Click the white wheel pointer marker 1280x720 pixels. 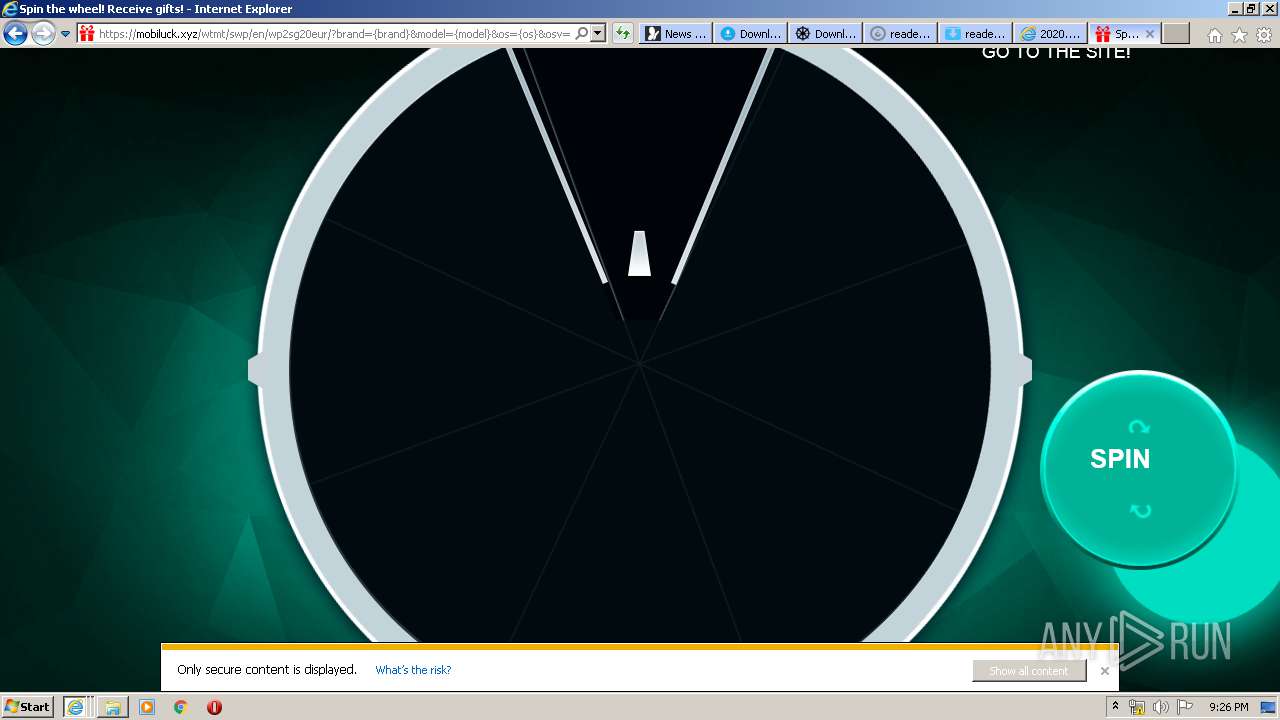point(639,254)
